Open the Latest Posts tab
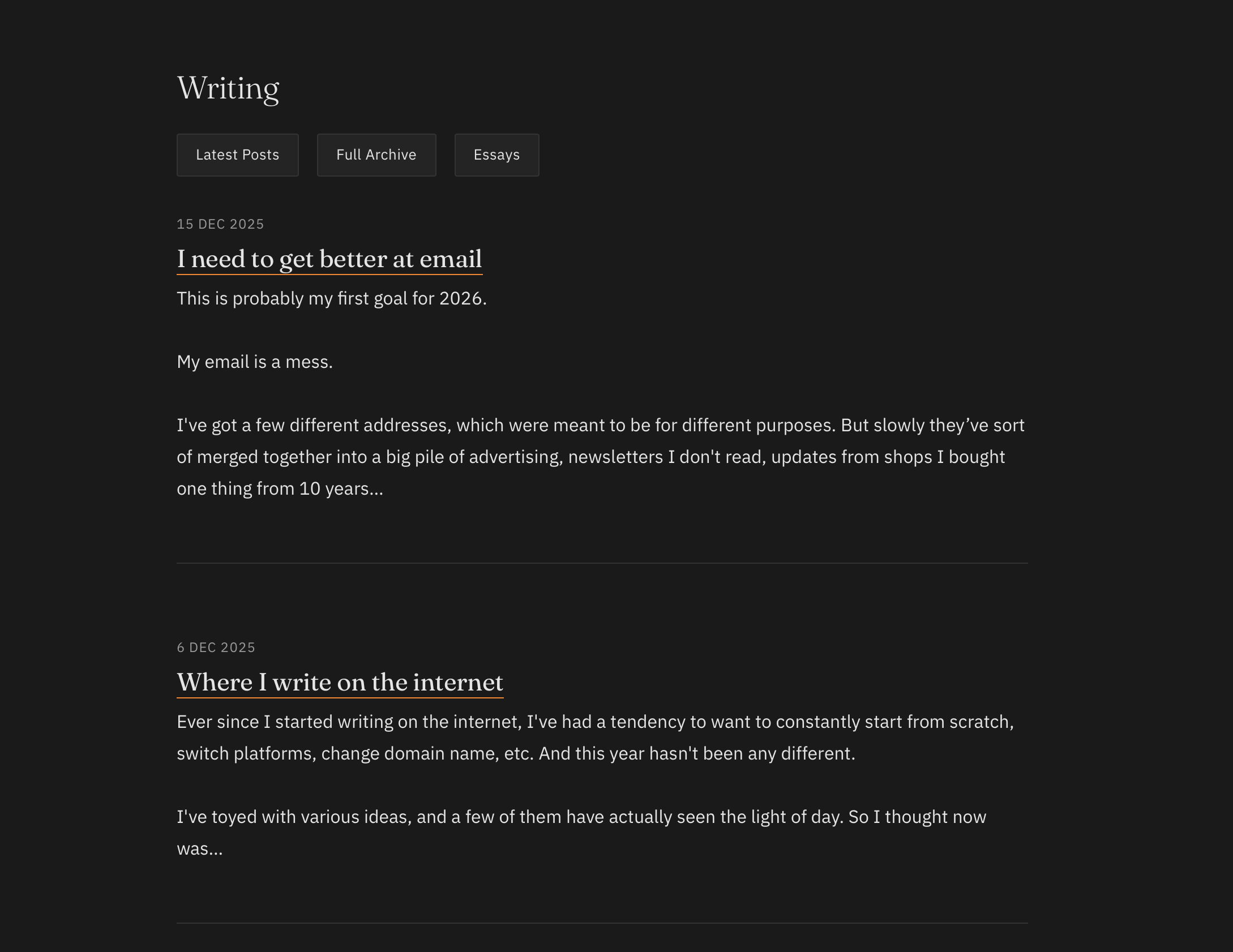The width and height of the screenshot is (1233, 952). point(237,155)
